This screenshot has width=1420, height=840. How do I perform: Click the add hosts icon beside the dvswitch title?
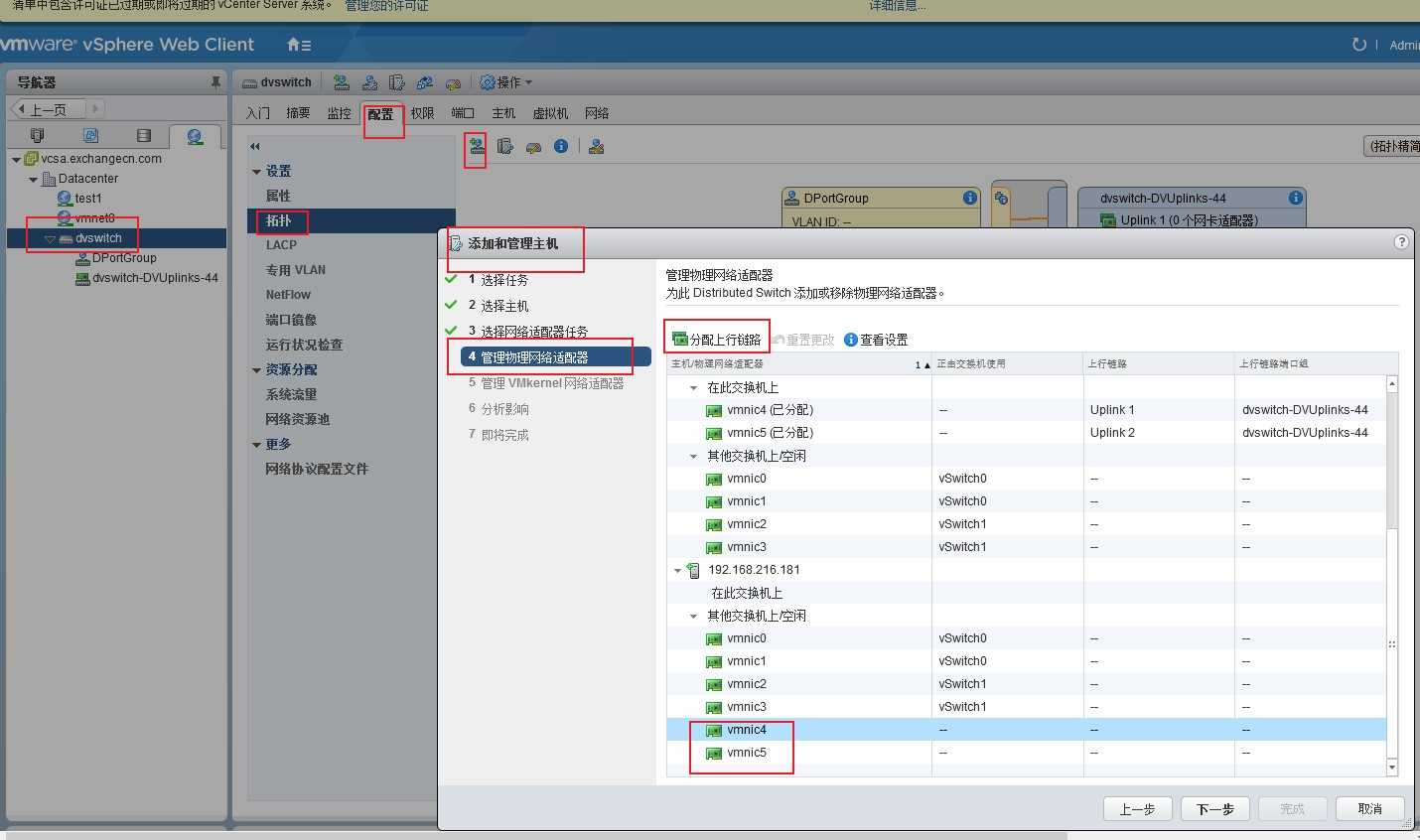pos(342,82)
